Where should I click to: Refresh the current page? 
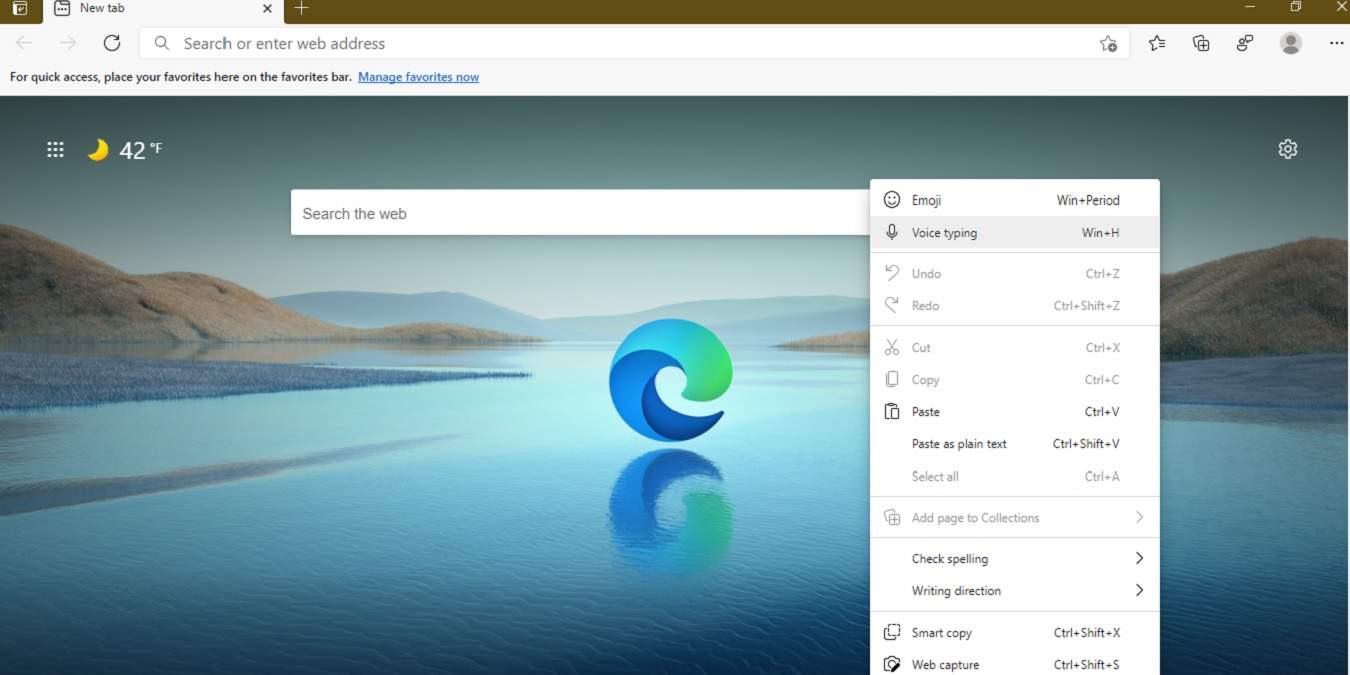pos(112,43)
